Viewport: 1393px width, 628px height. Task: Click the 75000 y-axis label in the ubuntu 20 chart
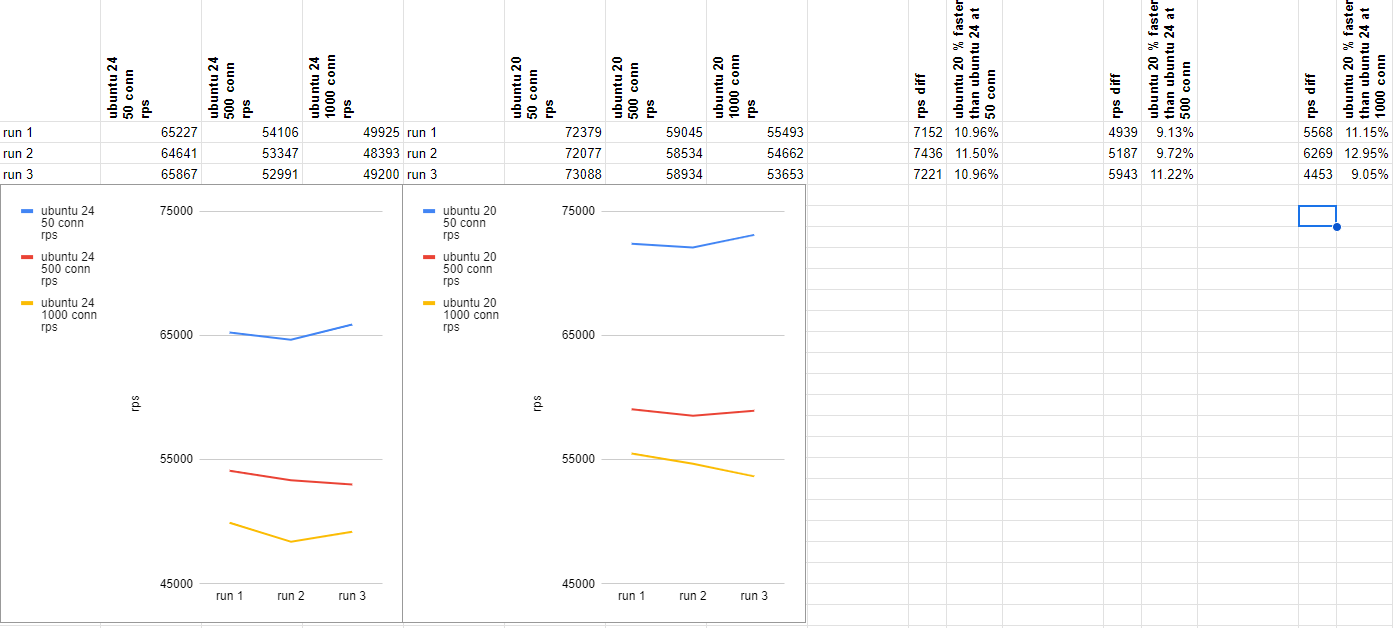pyautogui.click(x=578, y=211)
